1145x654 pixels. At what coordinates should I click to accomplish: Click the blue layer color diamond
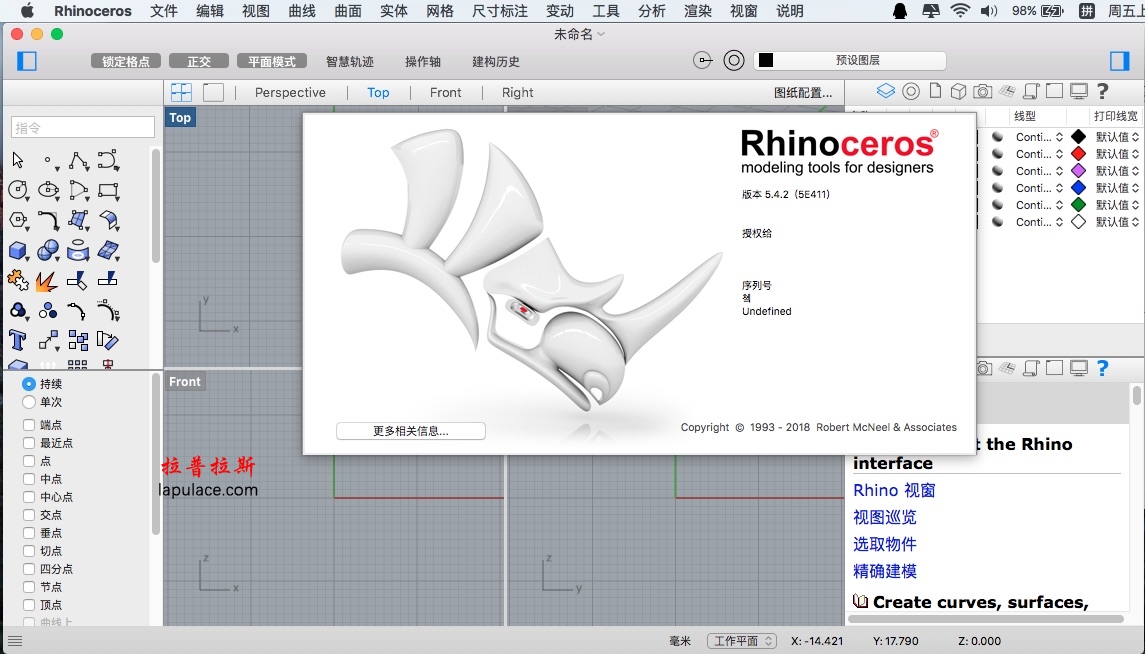(x=1079, y=188)
